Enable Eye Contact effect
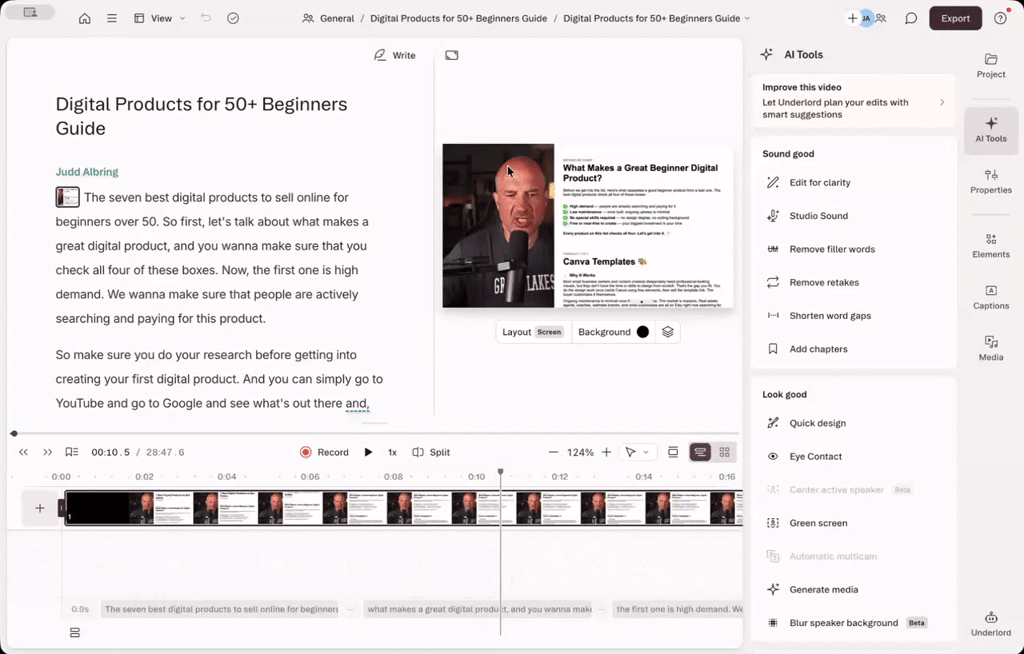This screenshot has height=654, width=1024. (815, 456)
